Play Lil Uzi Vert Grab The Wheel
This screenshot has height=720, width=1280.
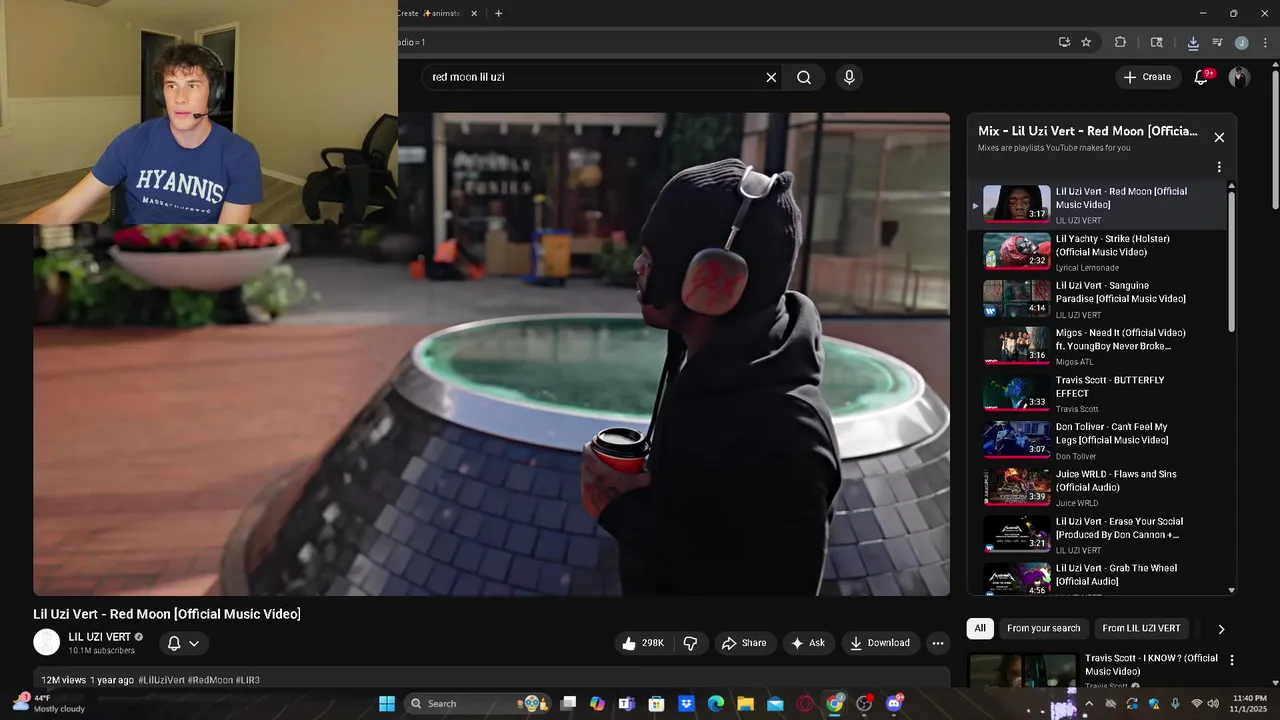1096,579
